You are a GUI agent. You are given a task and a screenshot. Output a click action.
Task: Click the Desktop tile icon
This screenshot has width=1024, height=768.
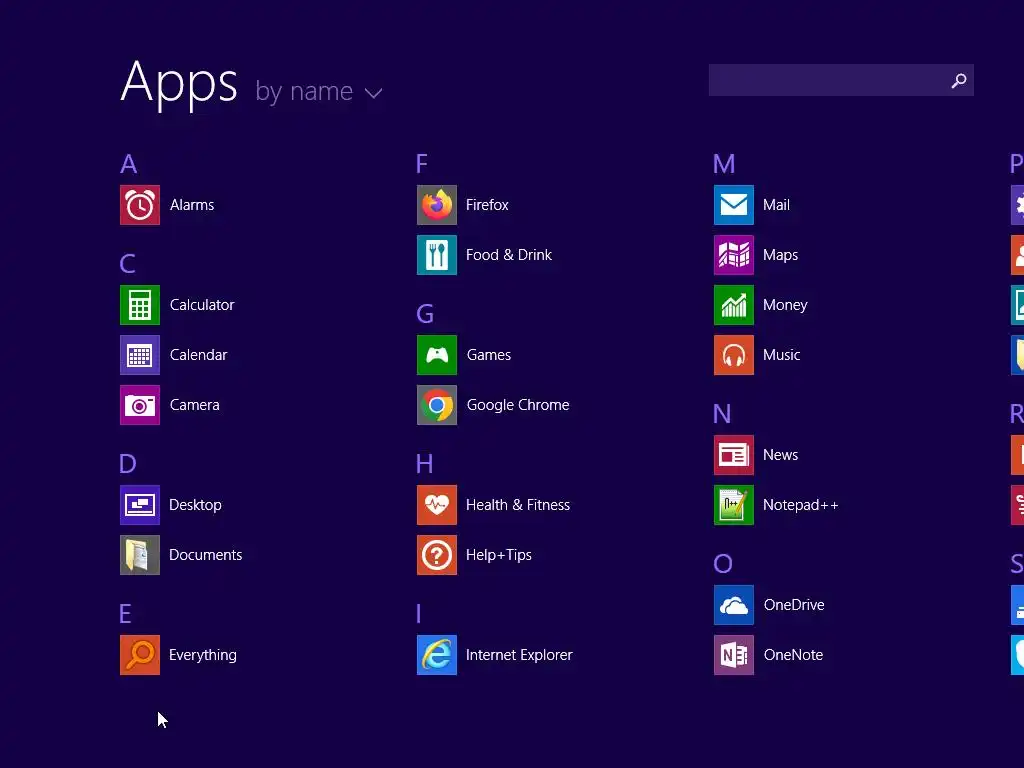(x=140, y=505)
